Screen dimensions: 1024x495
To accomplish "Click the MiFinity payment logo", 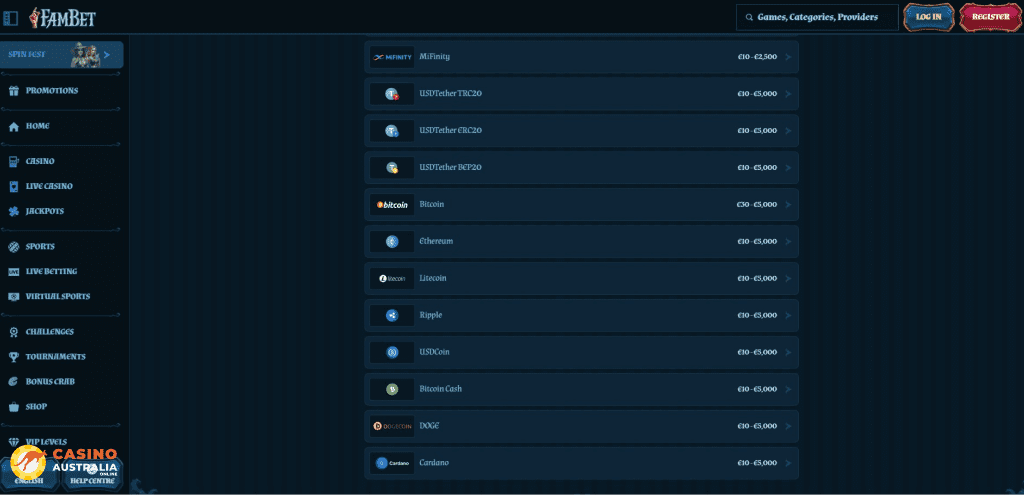I will point(392,57).
